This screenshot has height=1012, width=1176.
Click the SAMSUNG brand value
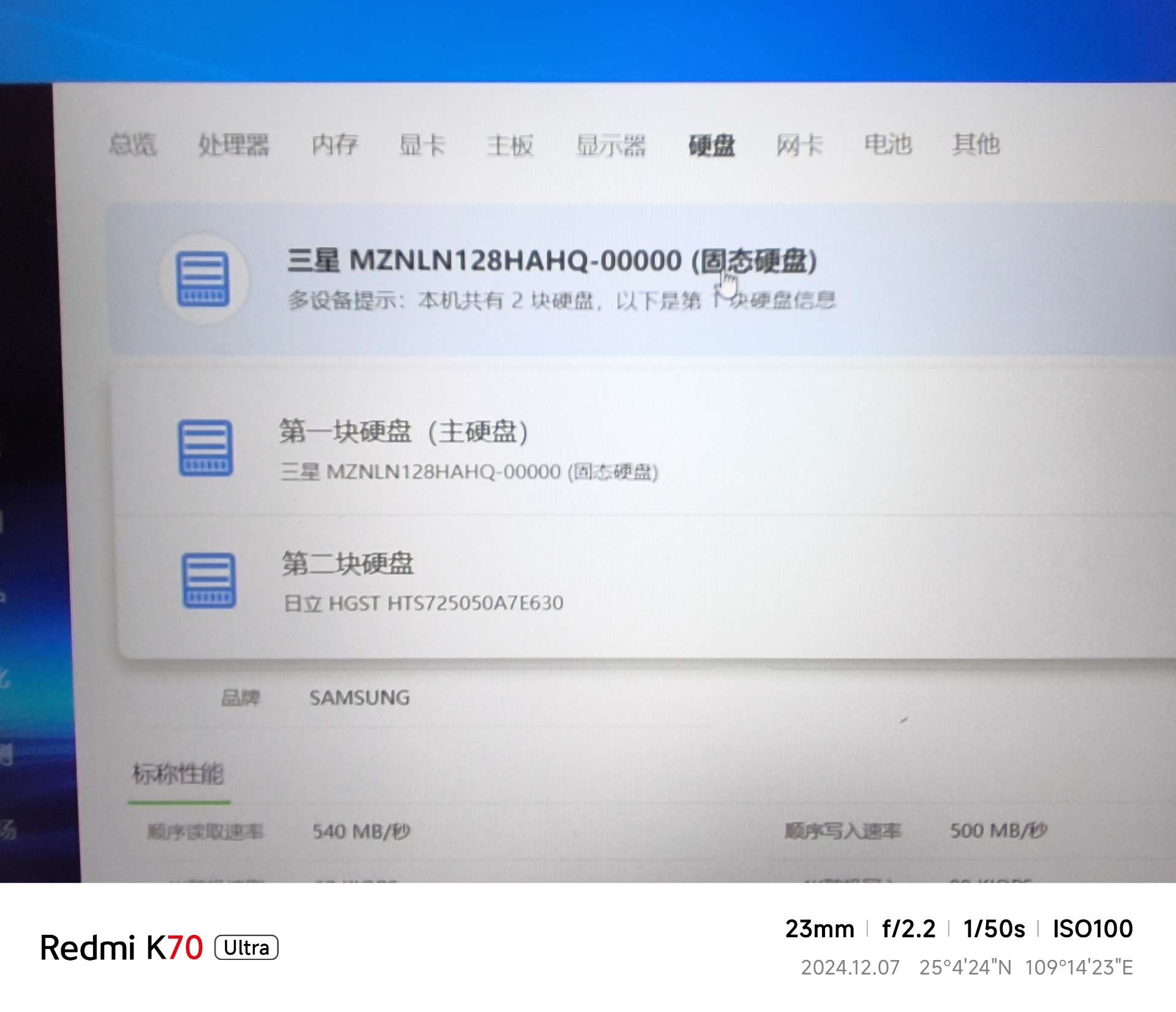pos(360,697)
